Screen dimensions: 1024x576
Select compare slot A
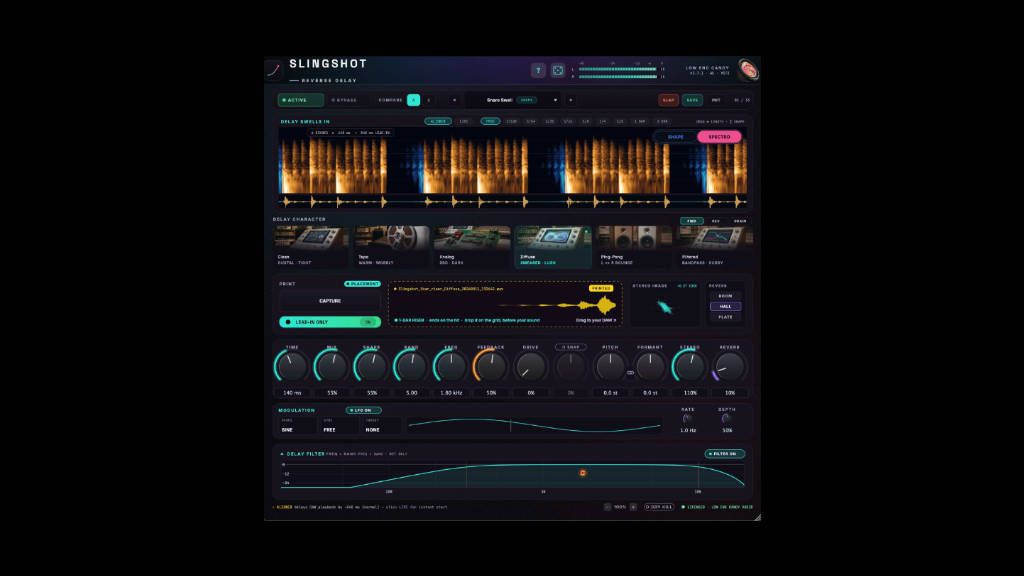(x=413, y=100)
